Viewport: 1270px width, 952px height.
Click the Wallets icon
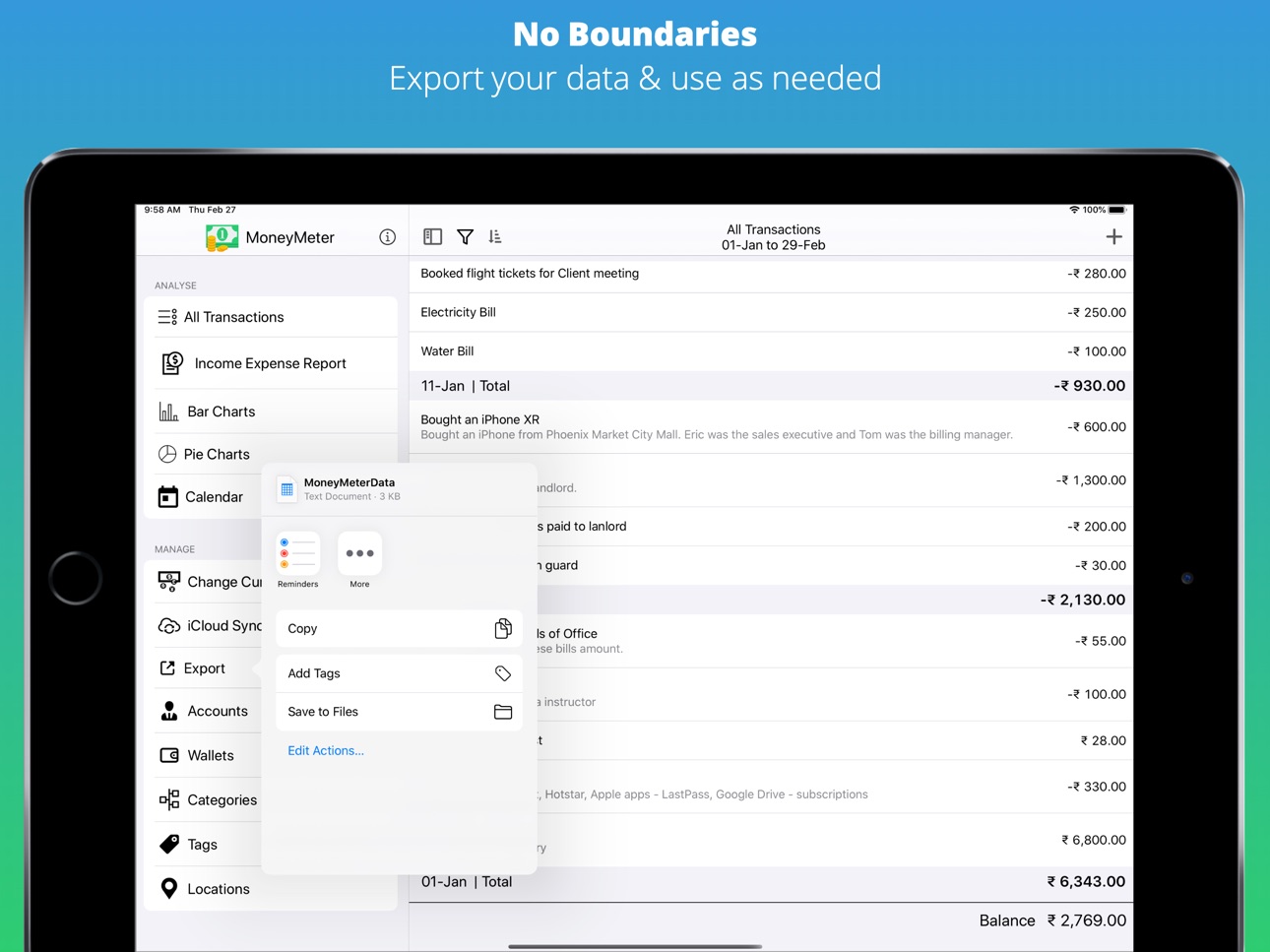(x=169, y=755)
